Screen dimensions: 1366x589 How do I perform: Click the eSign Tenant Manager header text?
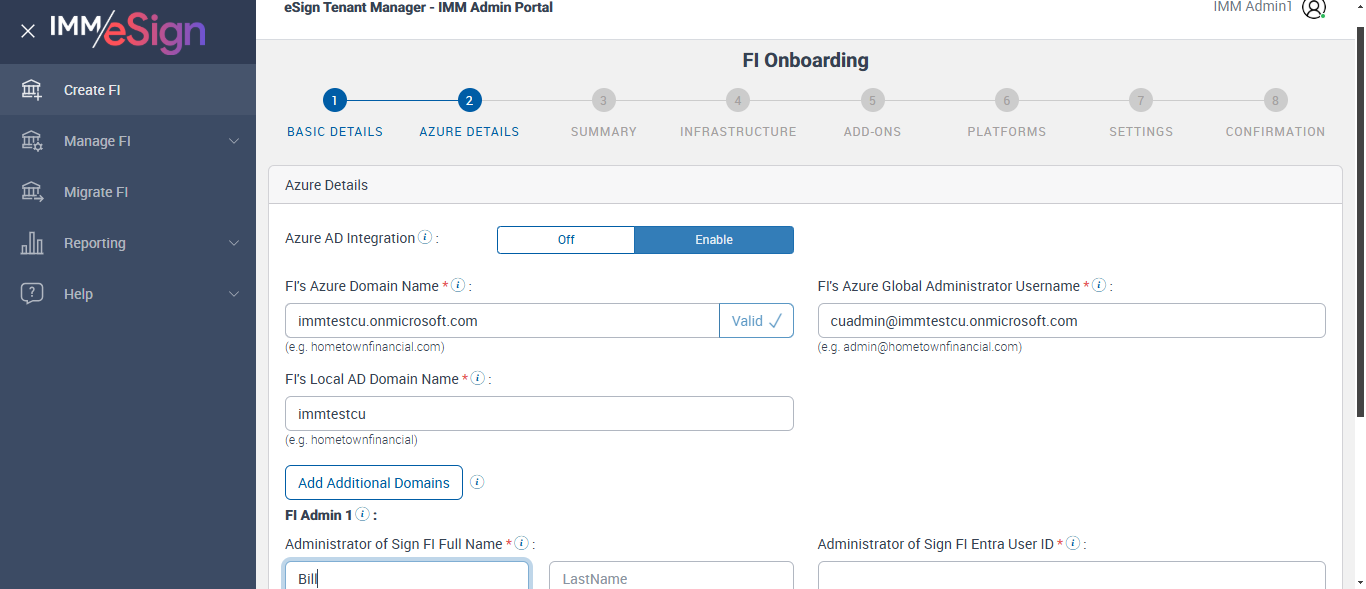[418, 7]
